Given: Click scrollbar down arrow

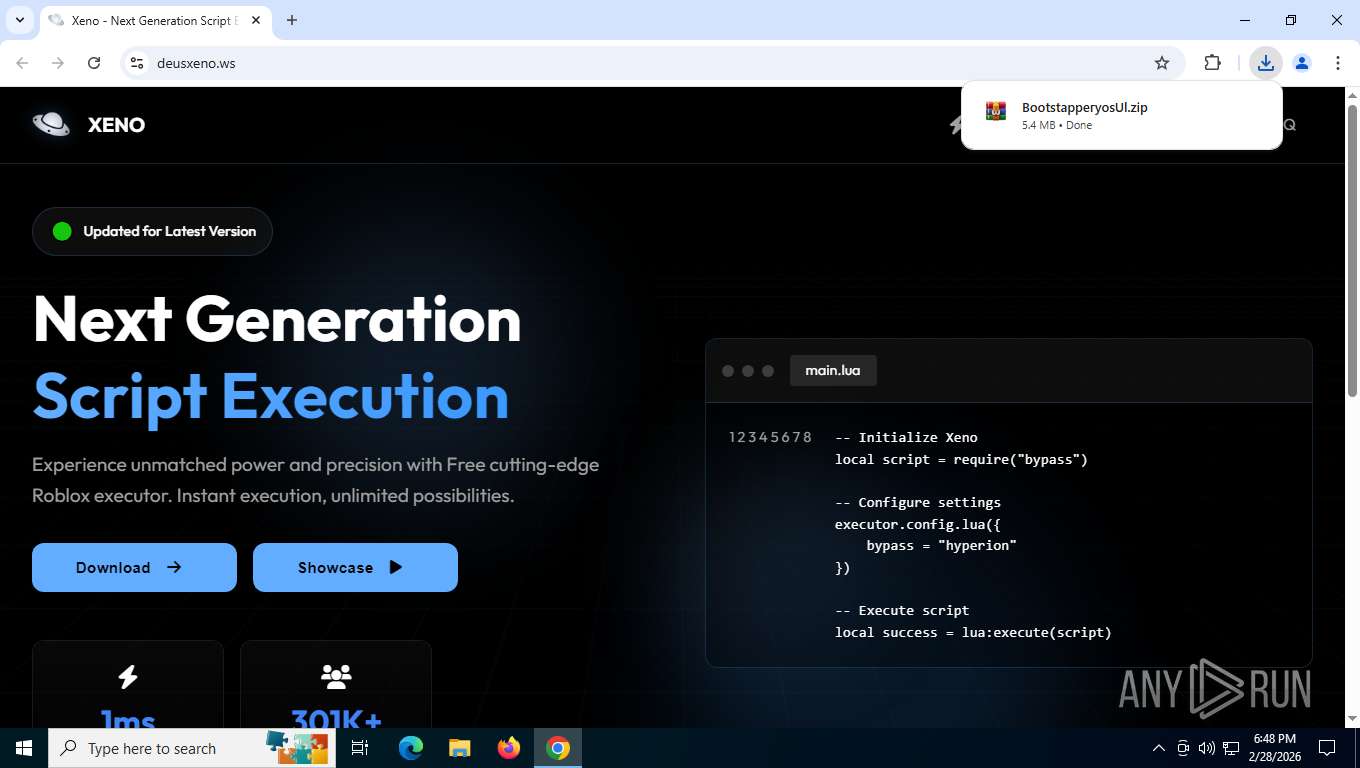Looking at the screenshot, I should click(1352, 718).
